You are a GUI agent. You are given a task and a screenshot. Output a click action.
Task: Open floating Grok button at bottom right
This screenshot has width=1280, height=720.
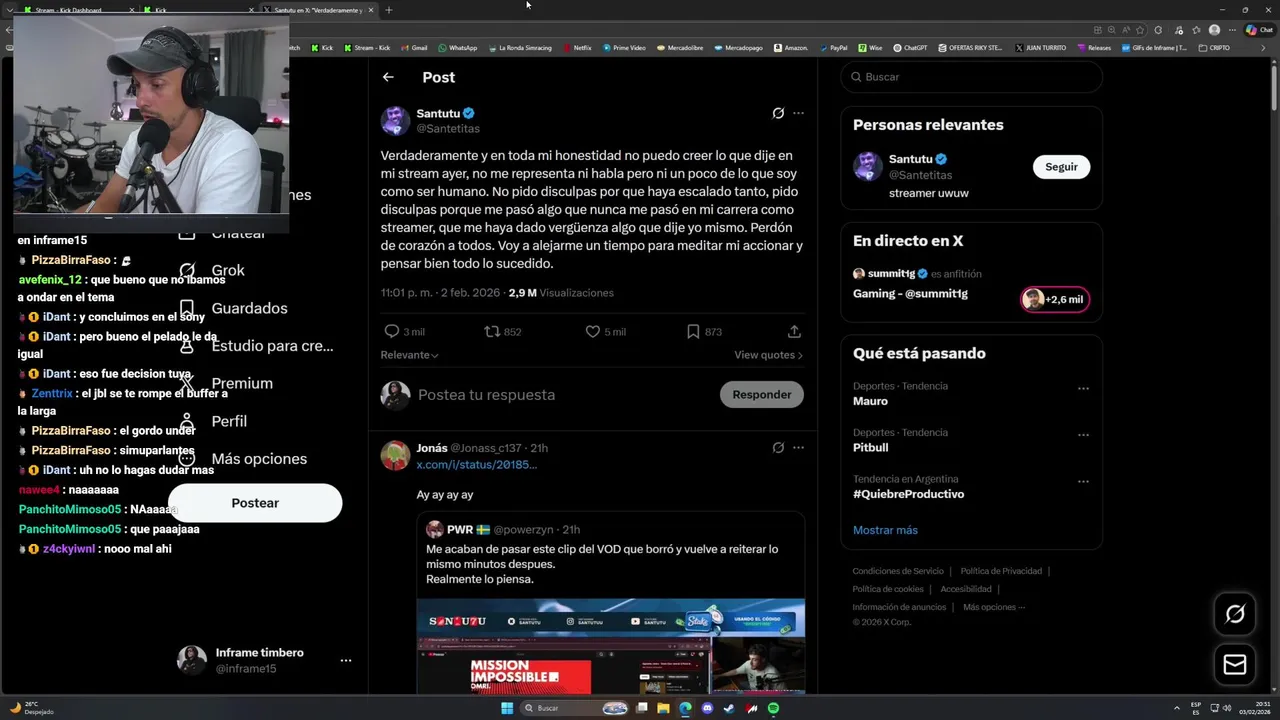coord(1235,614)
